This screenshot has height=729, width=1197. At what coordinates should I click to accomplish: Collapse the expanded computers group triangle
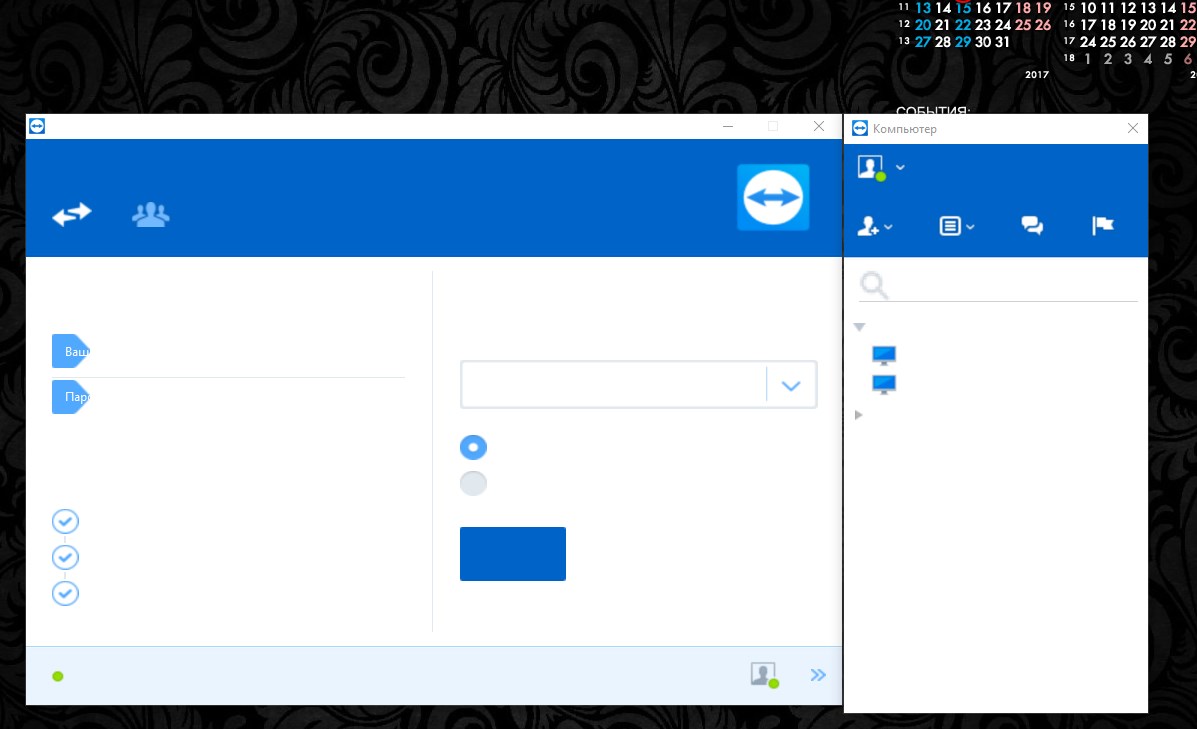click(859, 327)
